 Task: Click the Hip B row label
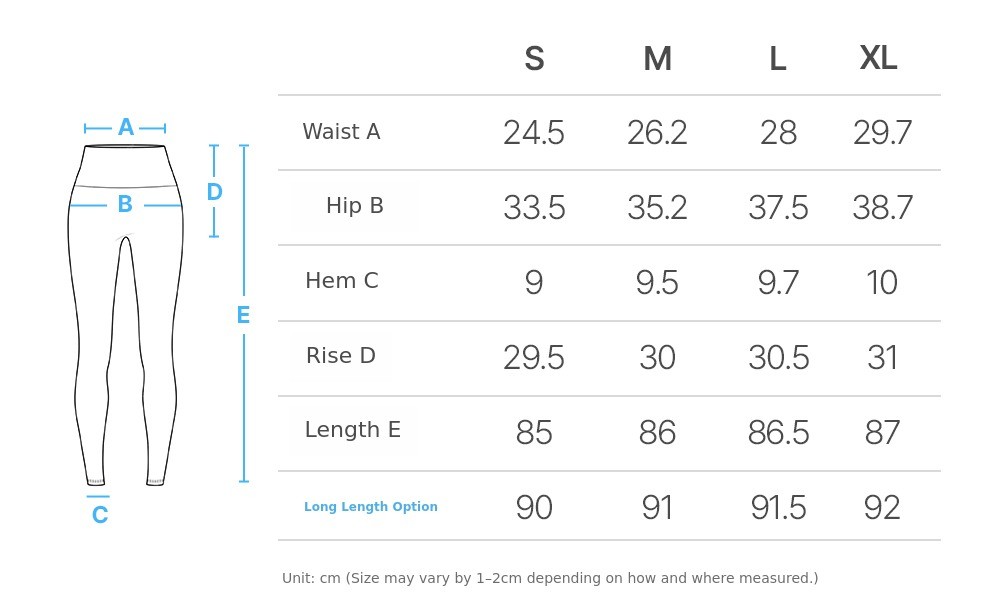[x=354, y=206]
